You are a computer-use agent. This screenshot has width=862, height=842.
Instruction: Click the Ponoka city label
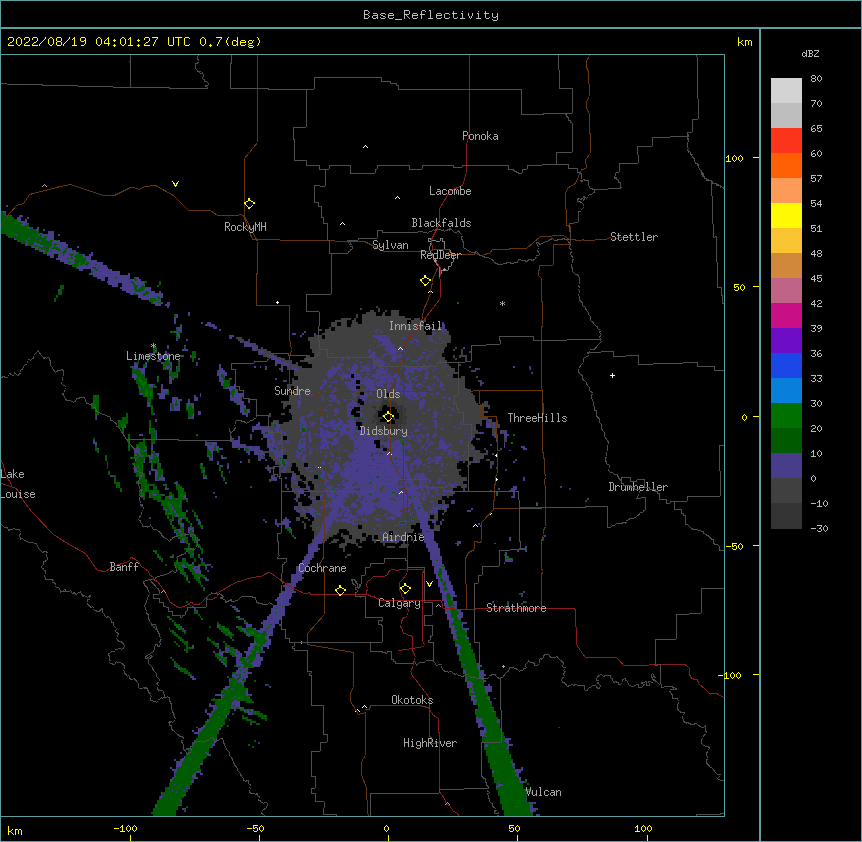(480, 136)
